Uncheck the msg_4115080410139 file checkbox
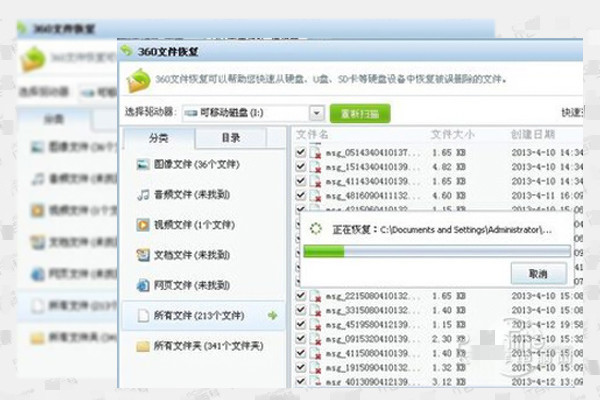This screenshot has width=600, height=400. 300,353
